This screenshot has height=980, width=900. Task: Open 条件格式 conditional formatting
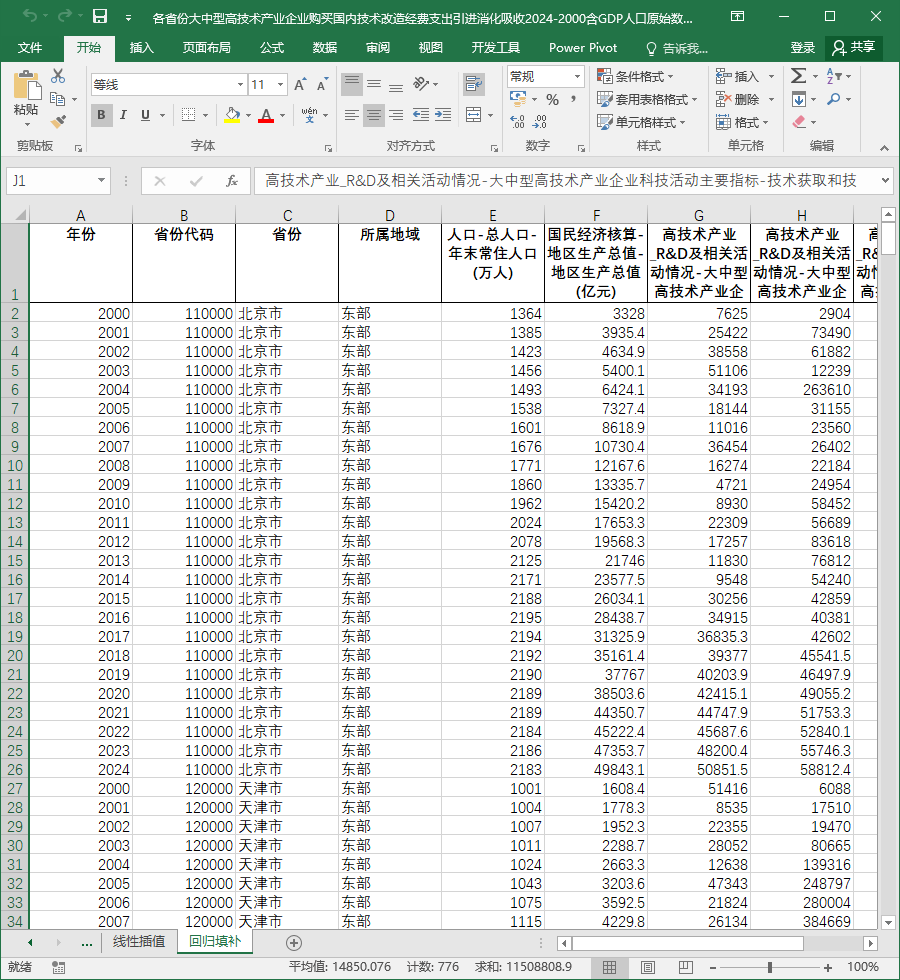(x=636, y=76)
